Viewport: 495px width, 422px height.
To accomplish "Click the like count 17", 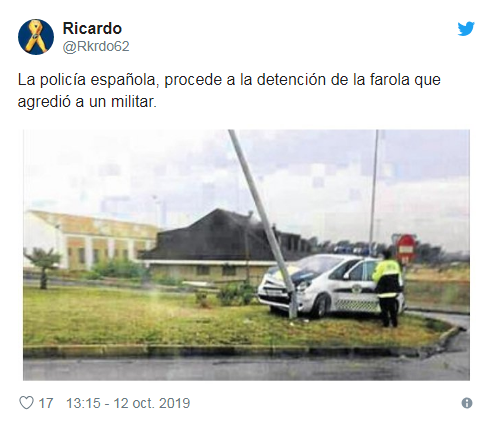I will (46, 403).
